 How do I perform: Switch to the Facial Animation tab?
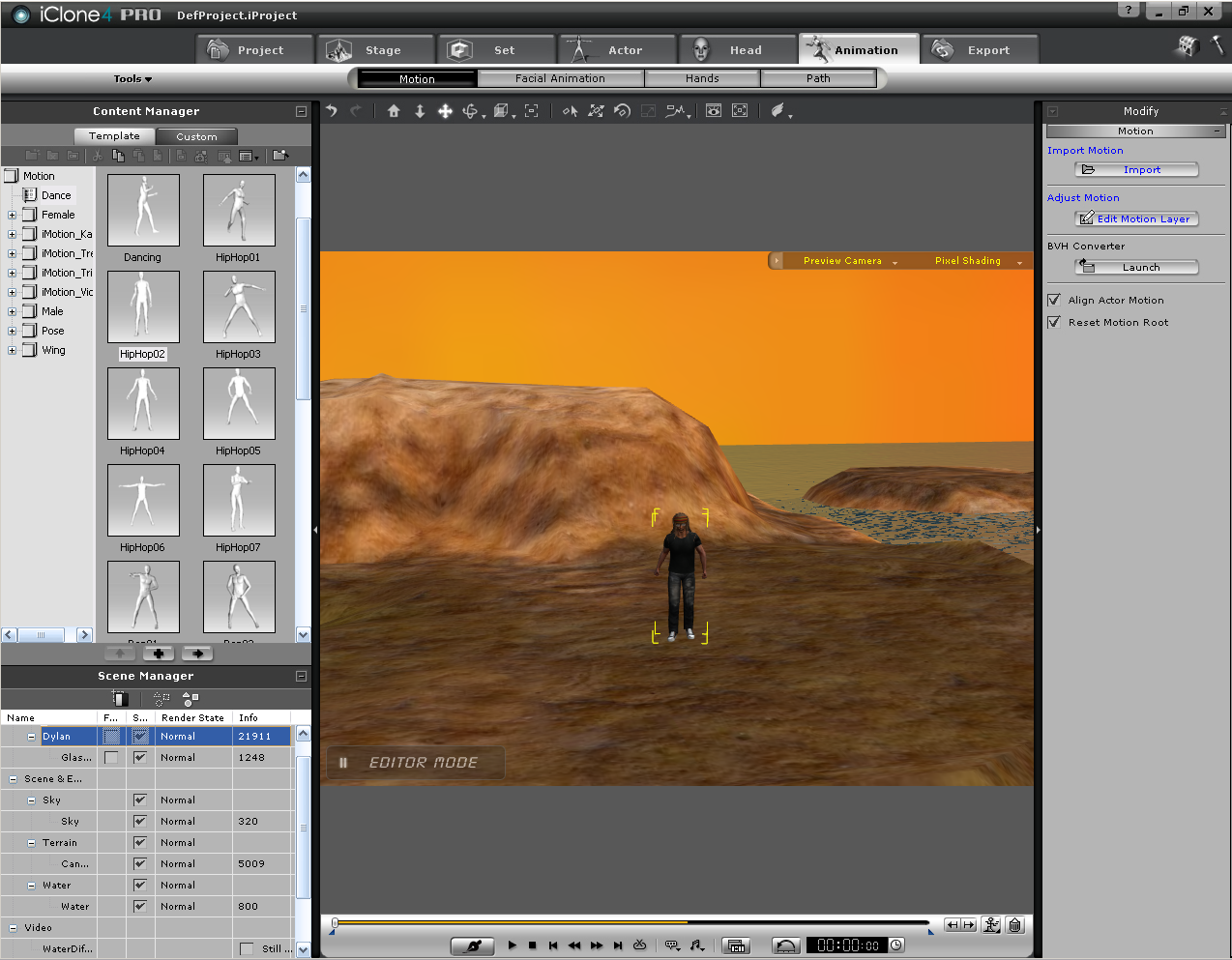pyautogui.click(x=560, y=78)
